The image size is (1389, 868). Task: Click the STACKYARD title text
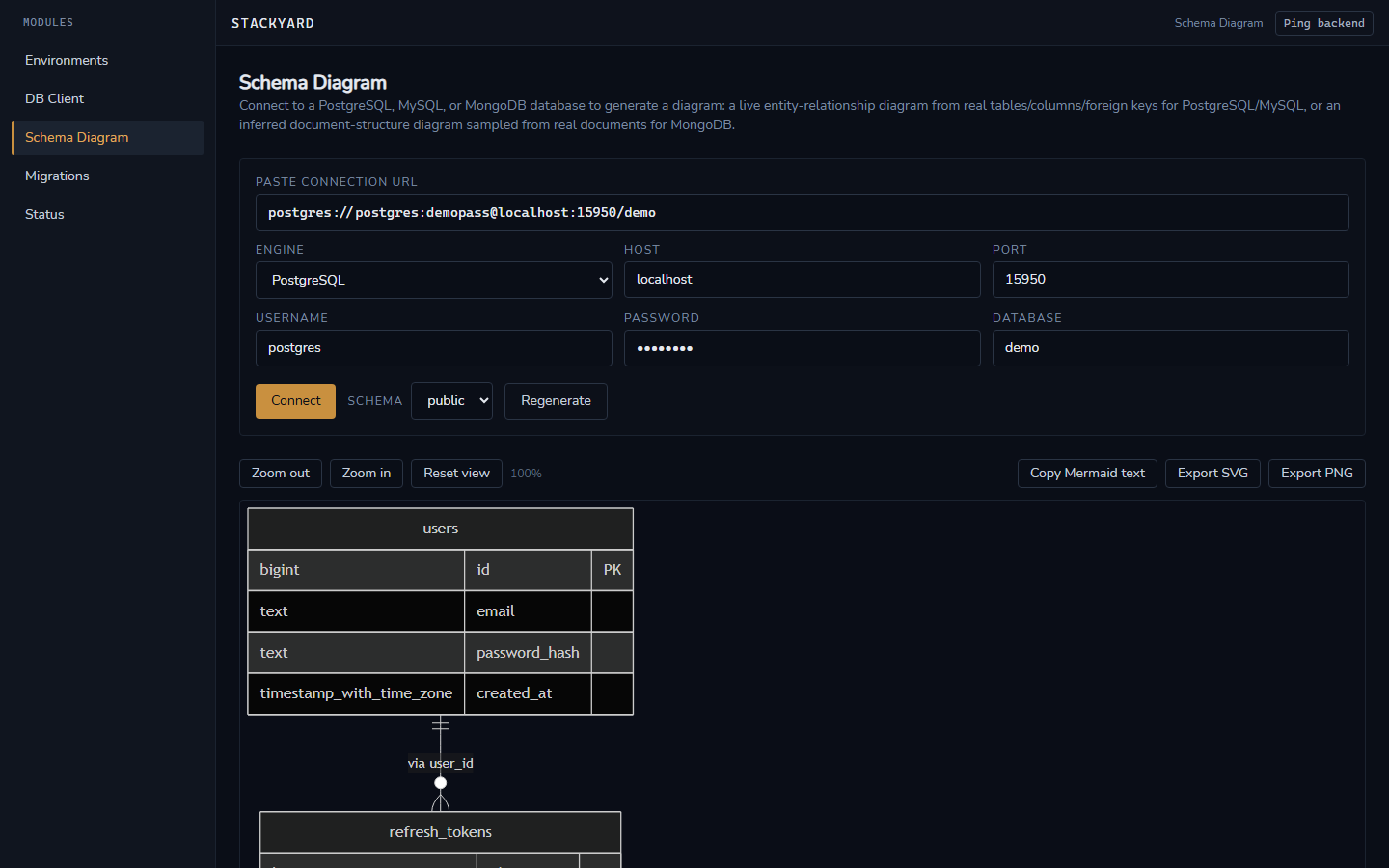pyautogui.click(x=273, y=23)
